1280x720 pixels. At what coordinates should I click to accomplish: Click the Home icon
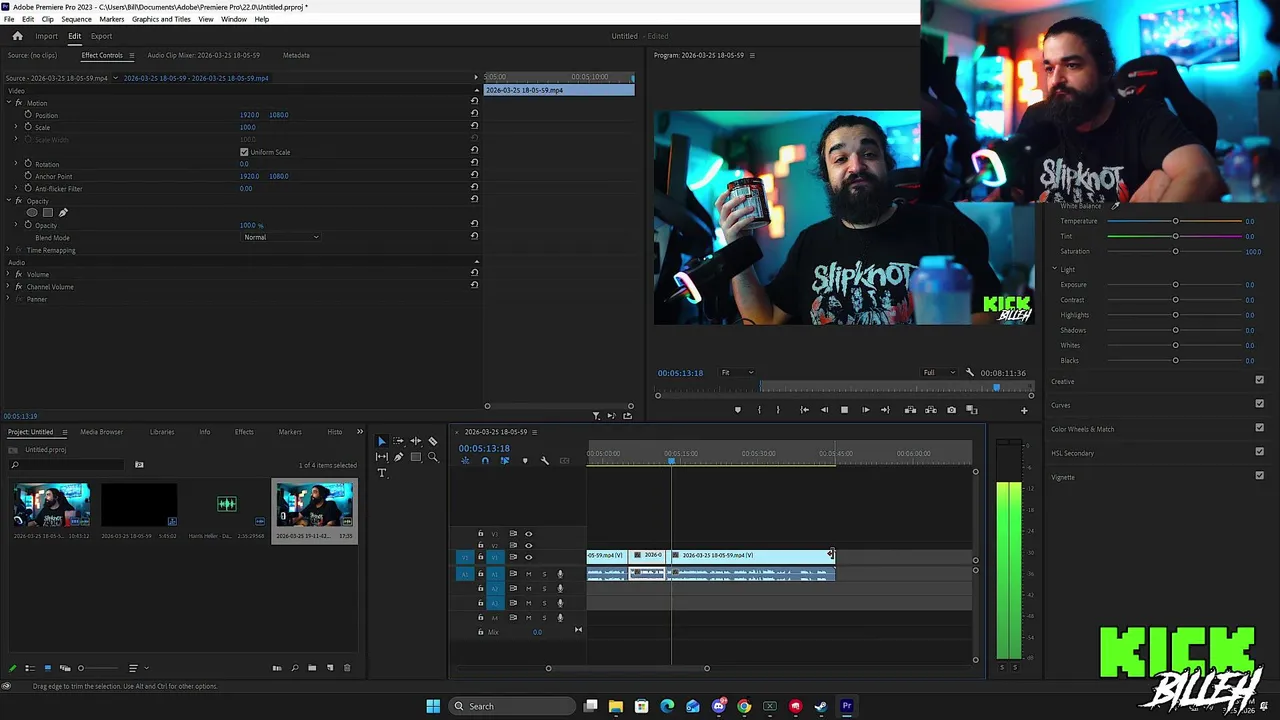[x=17, y=36]
